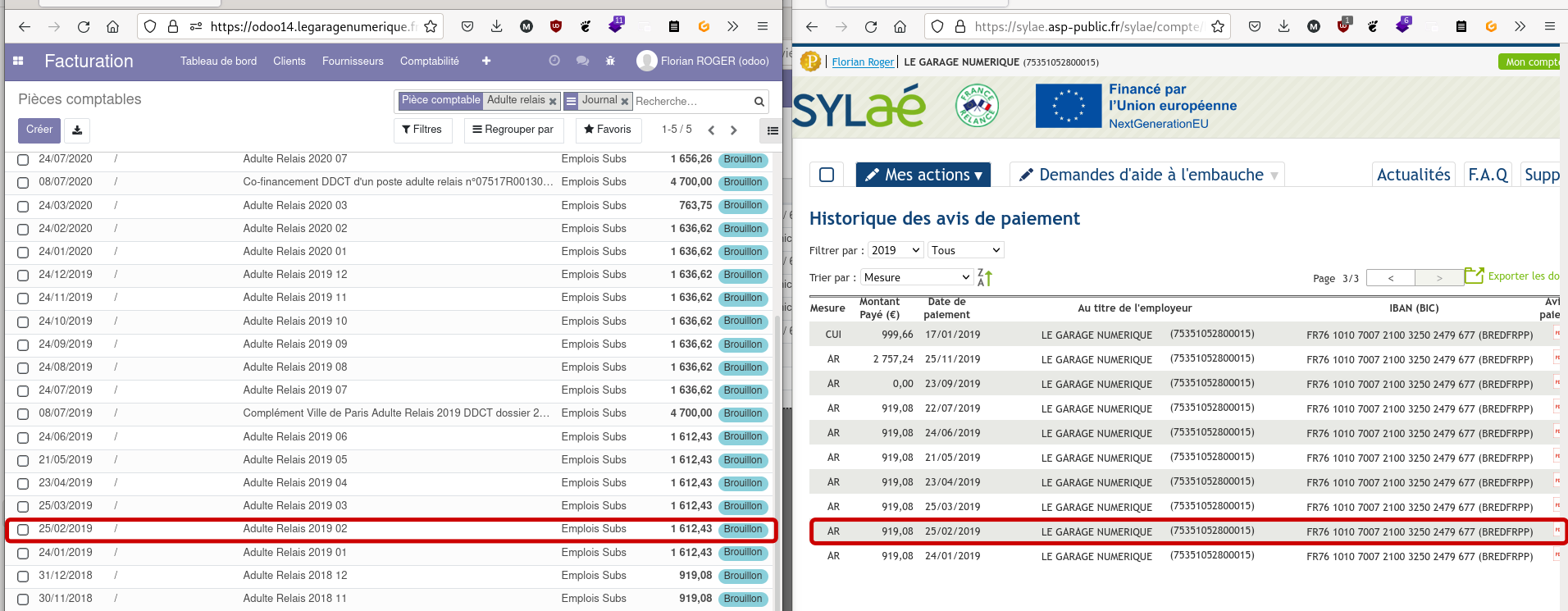Remove the Adulte relais search facet
Screen dimensions: 1568x611
click(x=553, y=101)
